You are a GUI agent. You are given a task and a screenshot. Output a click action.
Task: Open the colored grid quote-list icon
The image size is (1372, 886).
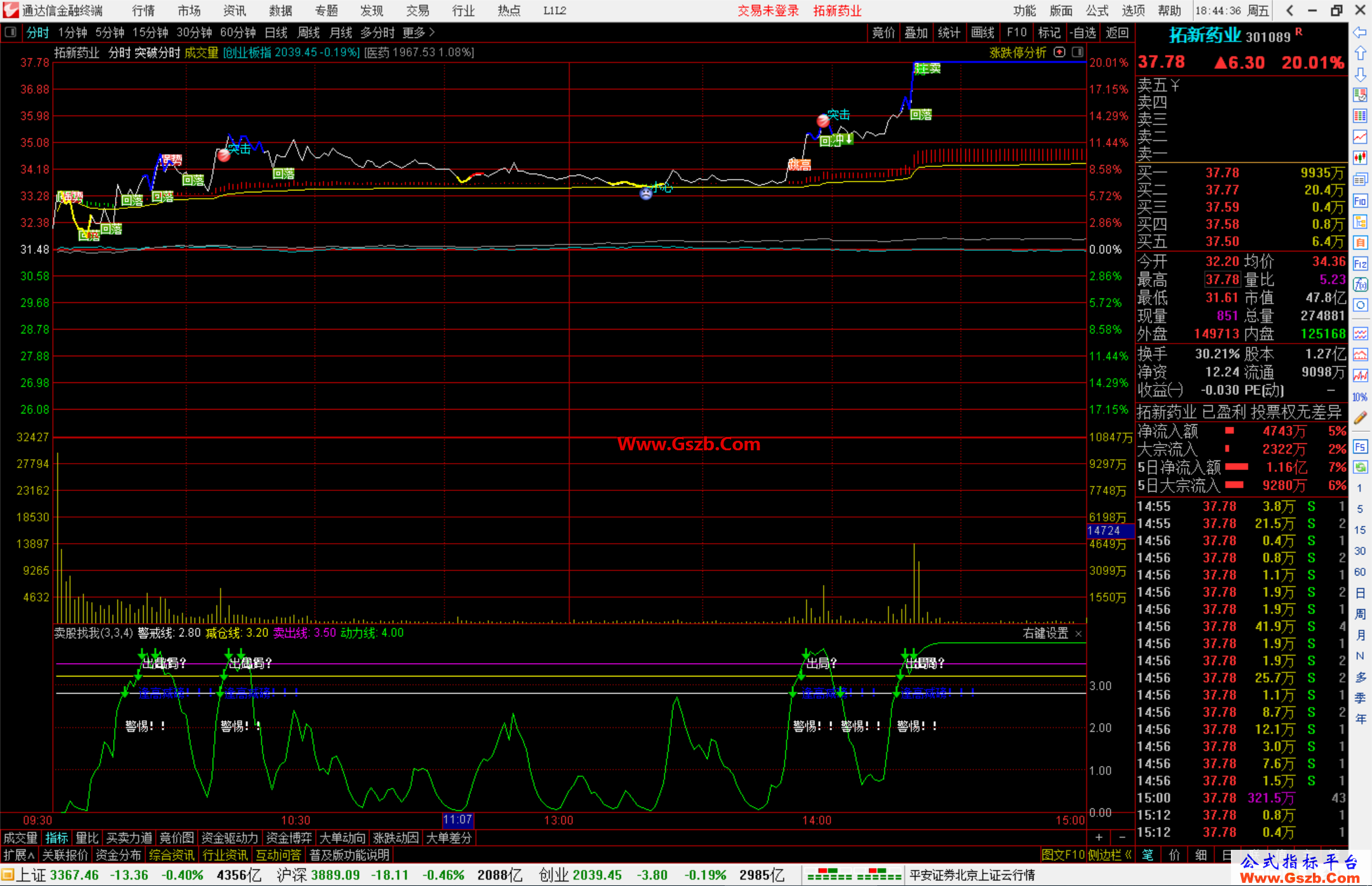[1360, 116]
